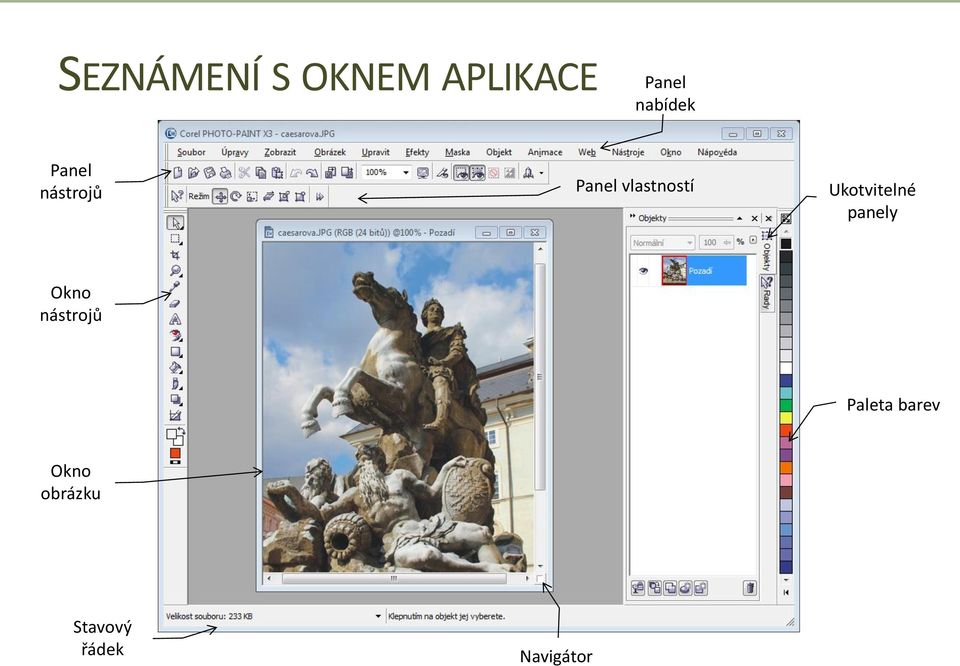The width and height of the screenshot is (960, 666).
Task: Toggle the scale mode button
Action: click(252, 196)
